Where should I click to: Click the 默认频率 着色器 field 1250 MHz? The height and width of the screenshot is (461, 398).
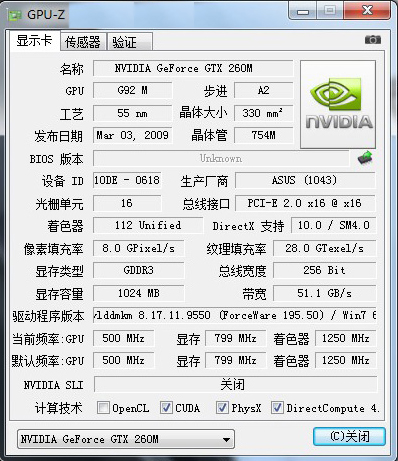pos(345,360)
